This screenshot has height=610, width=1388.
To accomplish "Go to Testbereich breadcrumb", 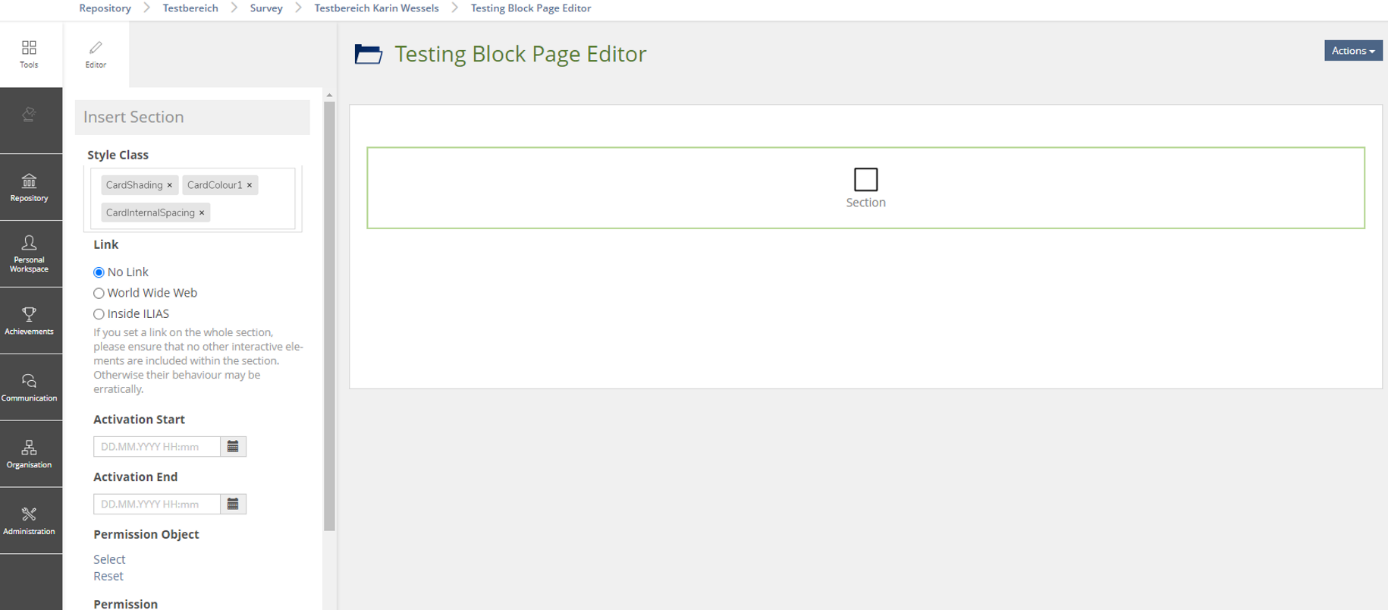I will pyautogui.click(x=190, y=8).
